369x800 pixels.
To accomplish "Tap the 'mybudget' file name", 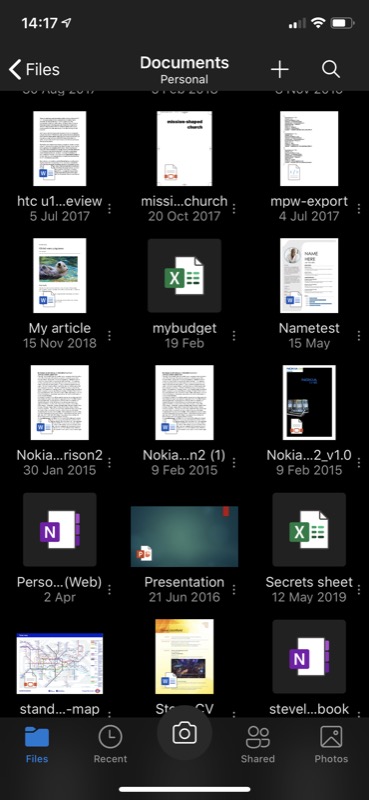I will (184, 328).
